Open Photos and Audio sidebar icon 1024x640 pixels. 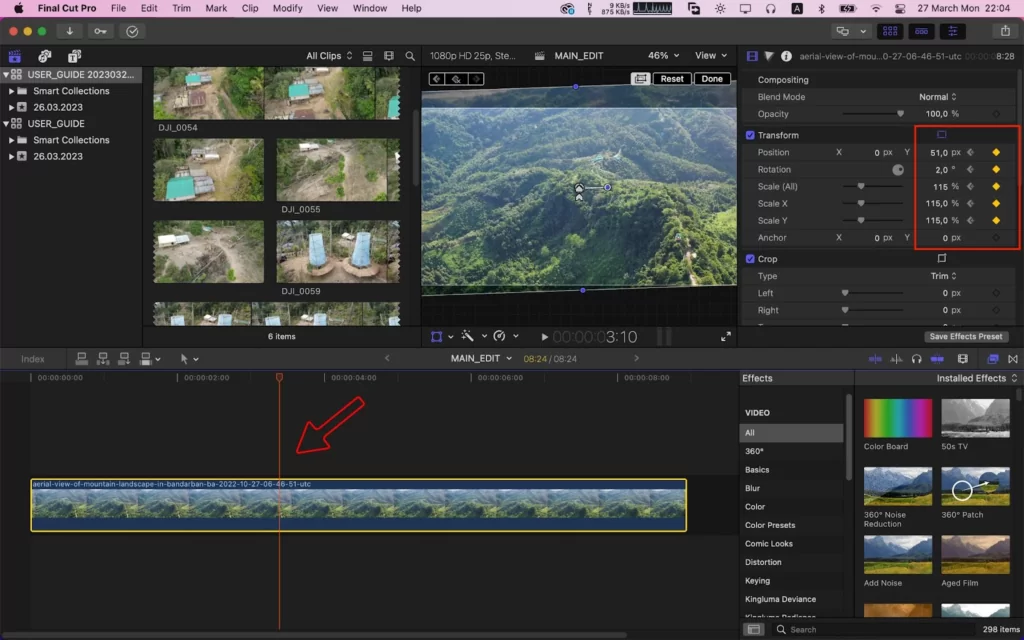coord(44,56)
